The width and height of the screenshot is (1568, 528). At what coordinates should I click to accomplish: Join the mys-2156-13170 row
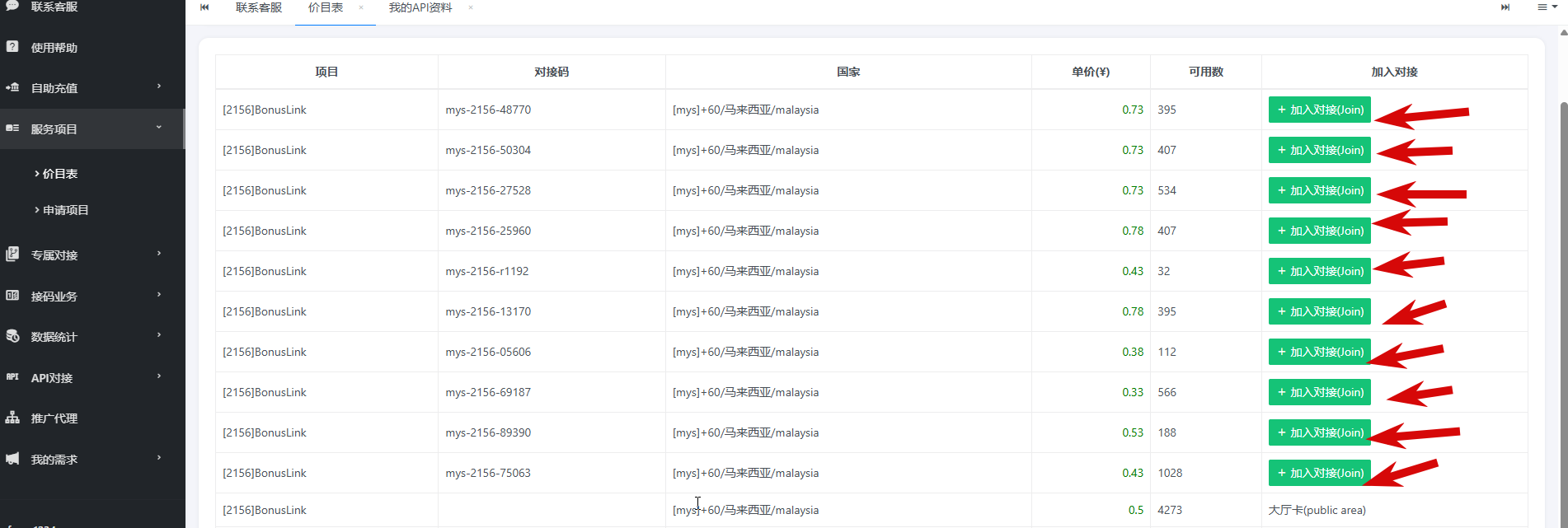click(x=1319, y=311)
